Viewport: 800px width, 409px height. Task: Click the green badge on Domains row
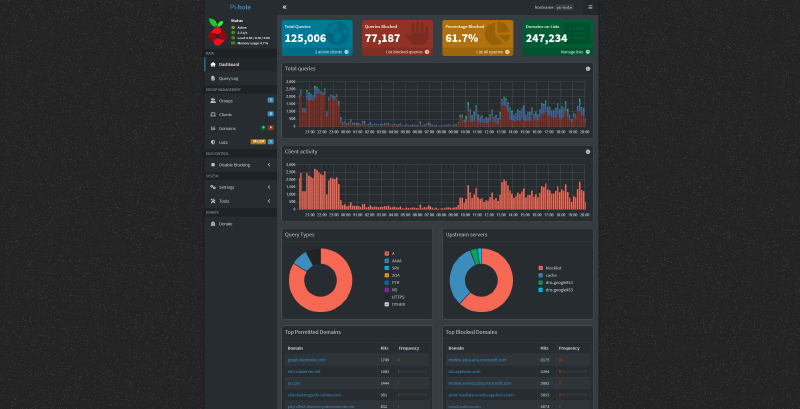[x=263, y=127]
